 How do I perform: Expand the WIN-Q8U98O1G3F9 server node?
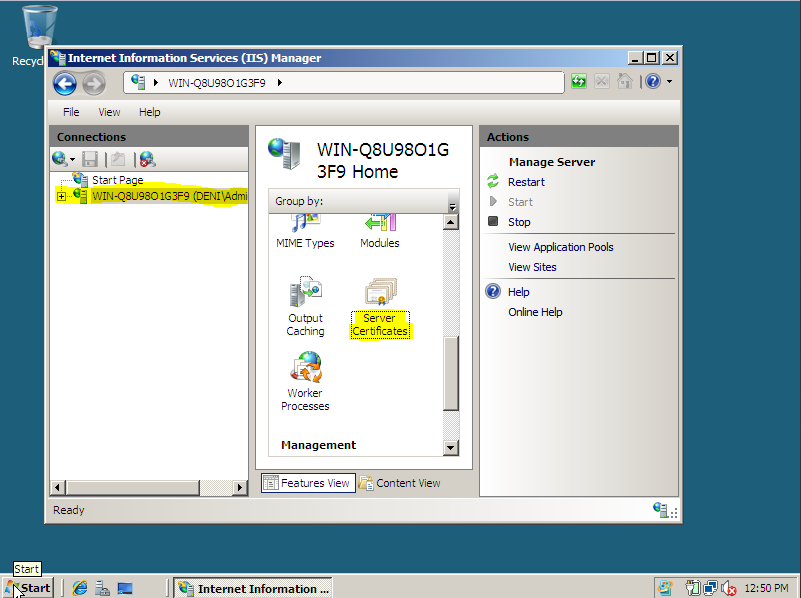click(61, 197)
